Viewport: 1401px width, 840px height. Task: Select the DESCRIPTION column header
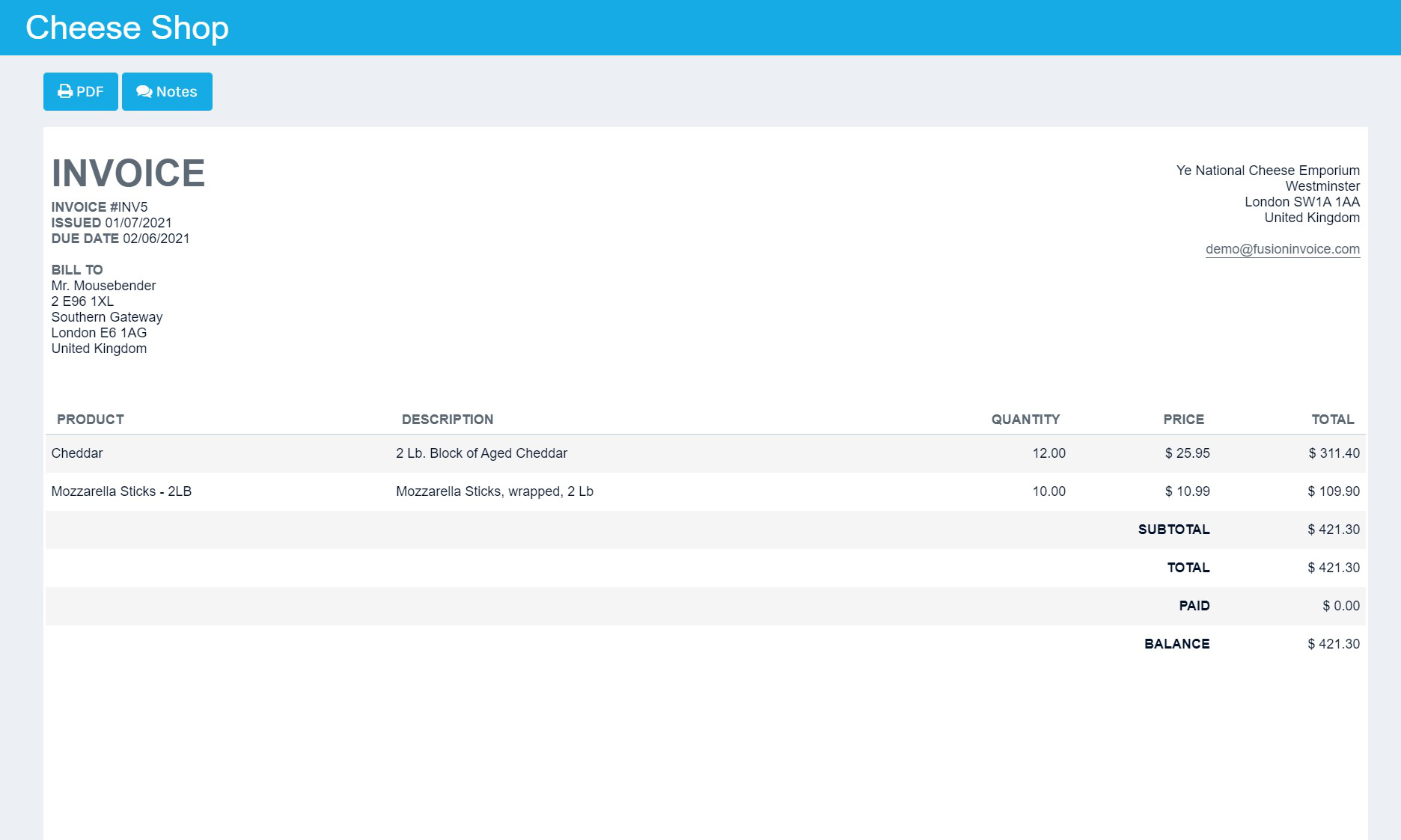[x=447, y=420]
